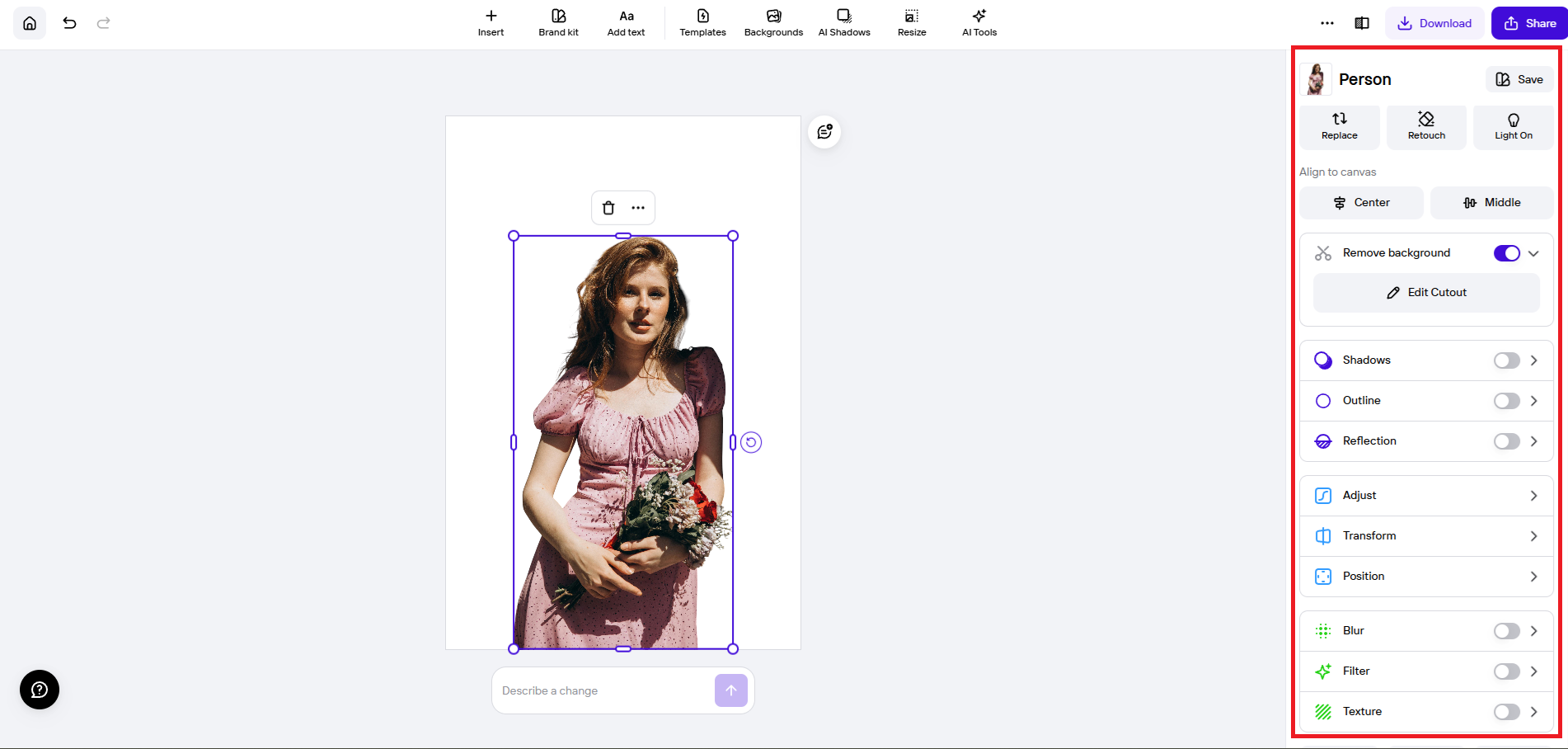Enable the Filter toggle
This screenshot has height=749, width=1568.
1507,671
